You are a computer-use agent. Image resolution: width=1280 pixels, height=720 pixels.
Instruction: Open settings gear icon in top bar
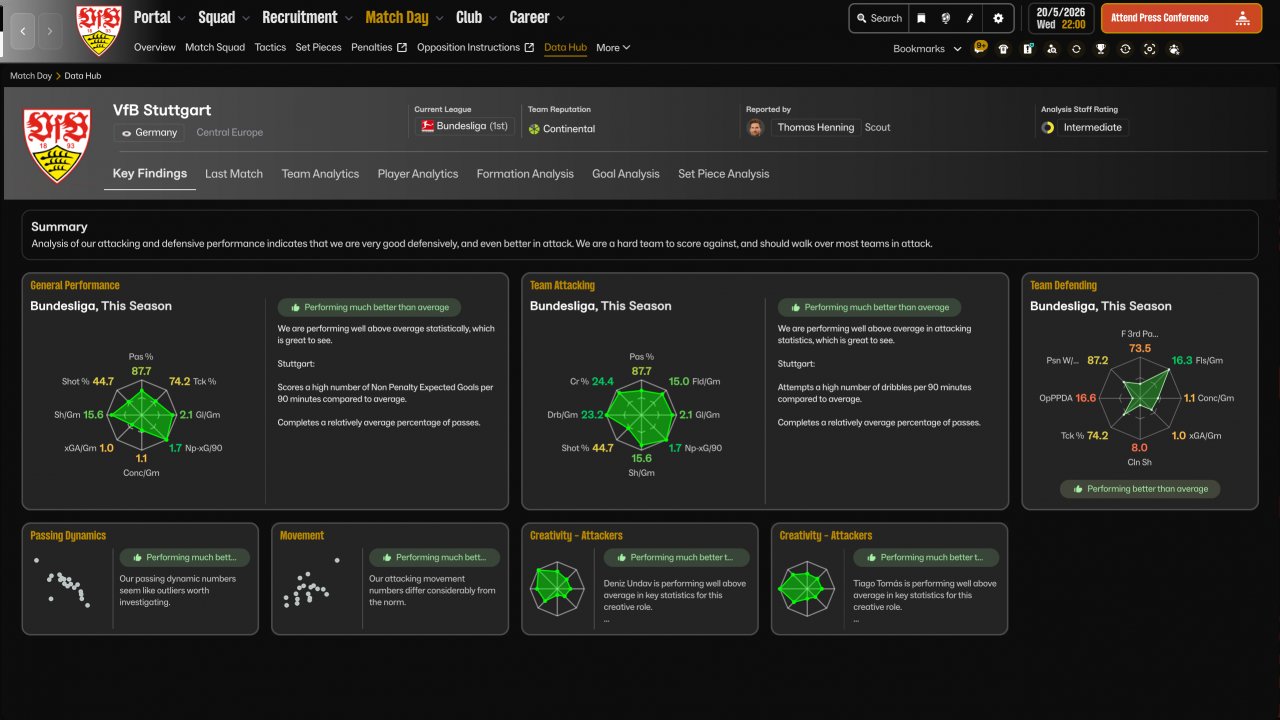(998, 18)
